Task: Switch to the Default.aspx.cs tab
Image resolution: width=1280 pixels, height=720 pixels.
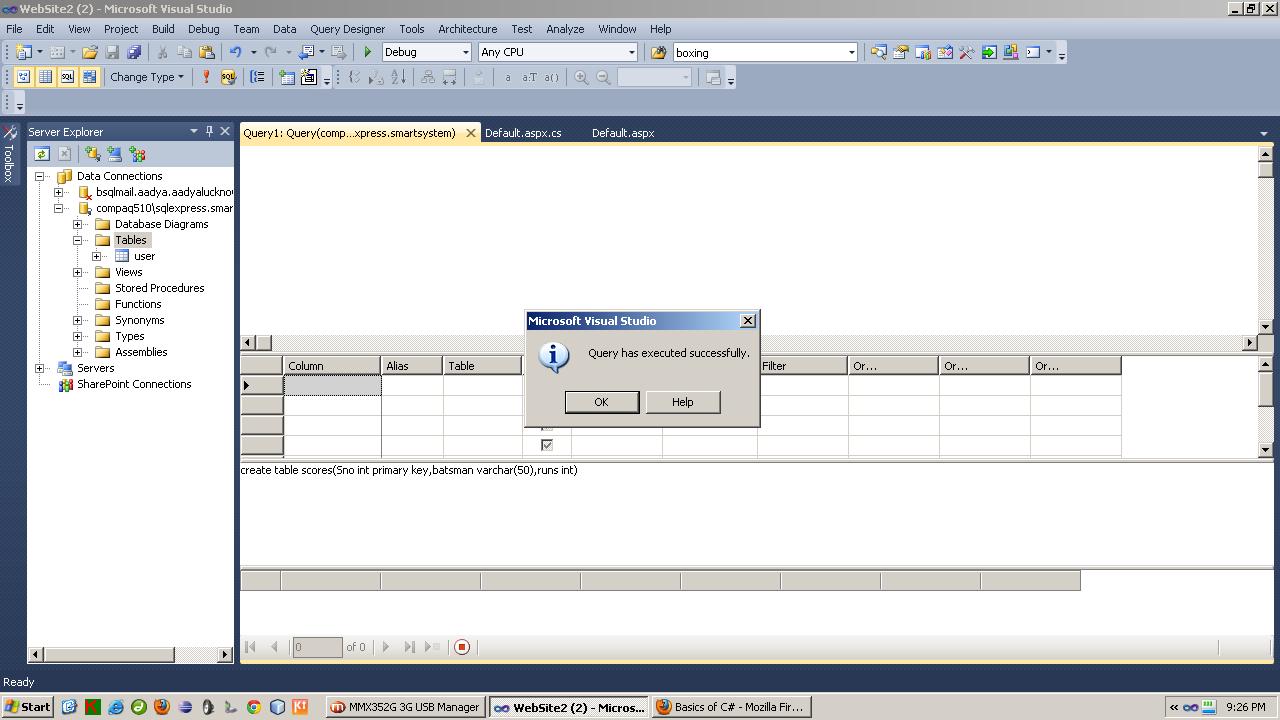Action: [523, 133]
